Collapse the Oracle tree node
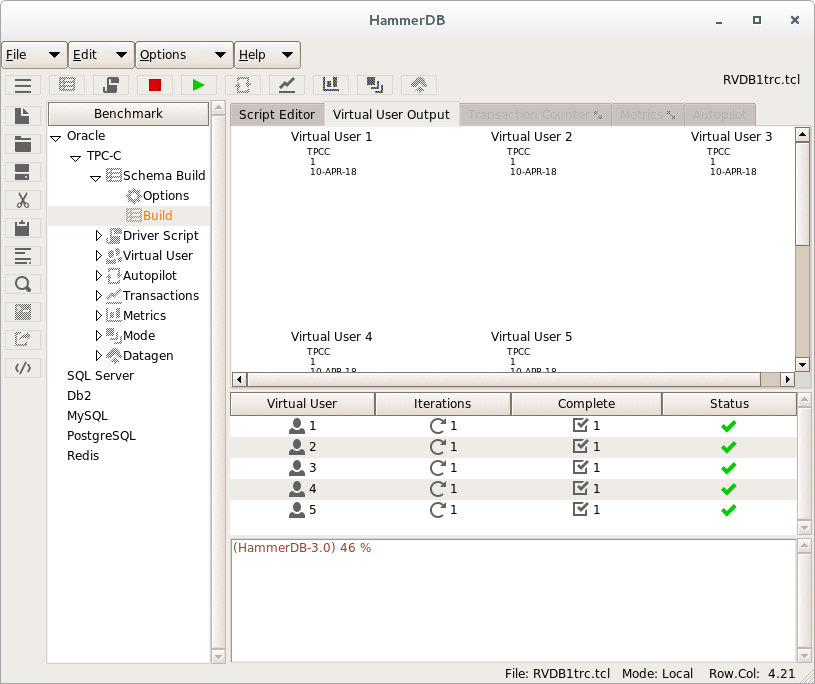This screenshot has height=684, width=815. [56, 138]
